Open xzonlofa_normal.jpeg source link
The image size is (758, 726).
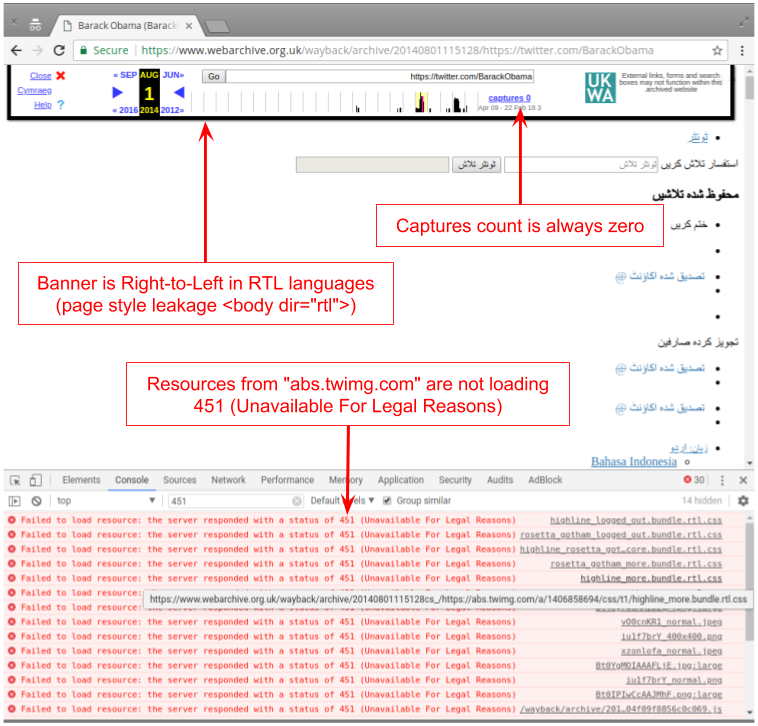click(x=671, y=651)
